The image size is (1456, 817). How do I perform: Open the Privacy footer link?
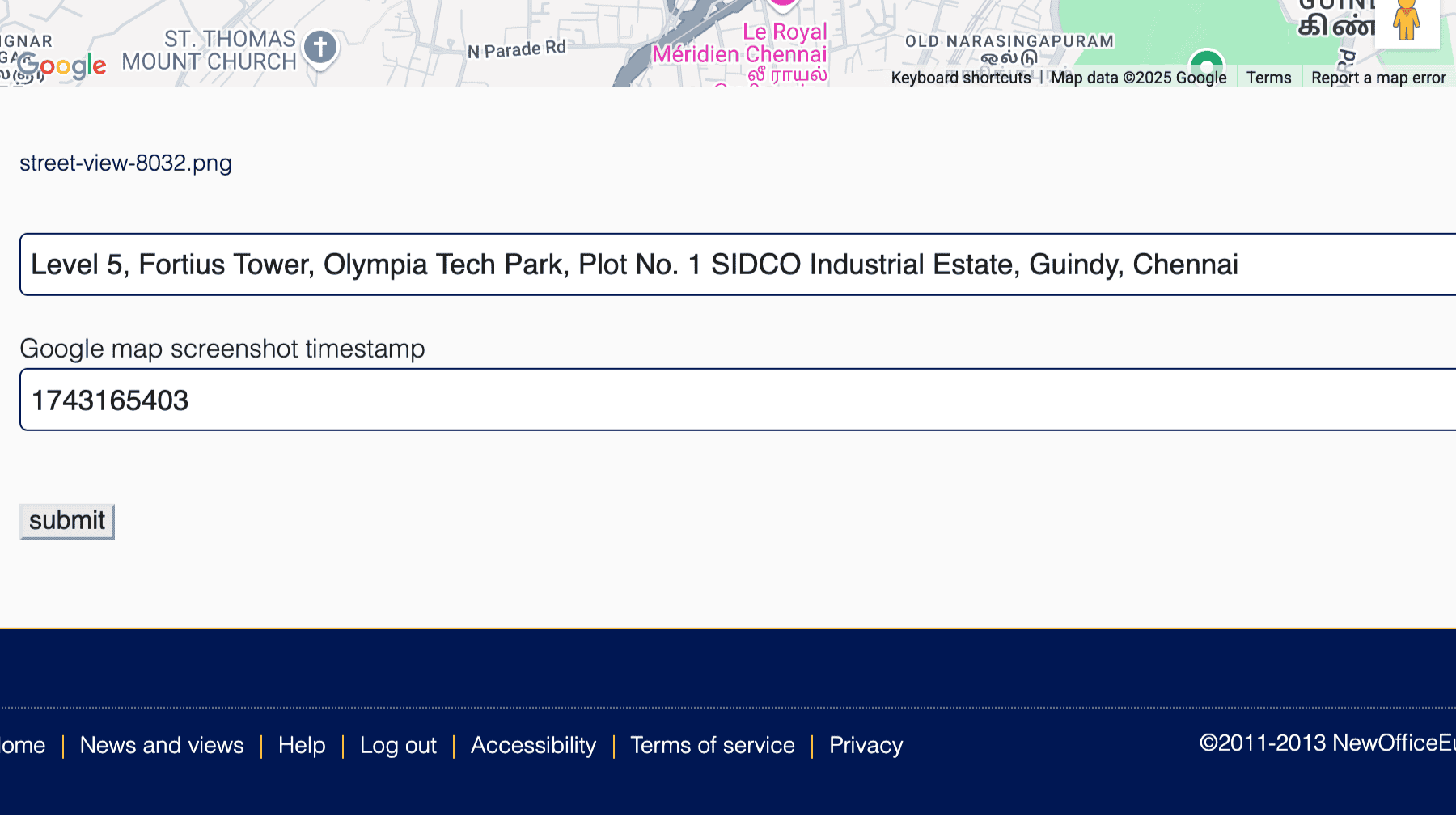[x=866, y=745]
